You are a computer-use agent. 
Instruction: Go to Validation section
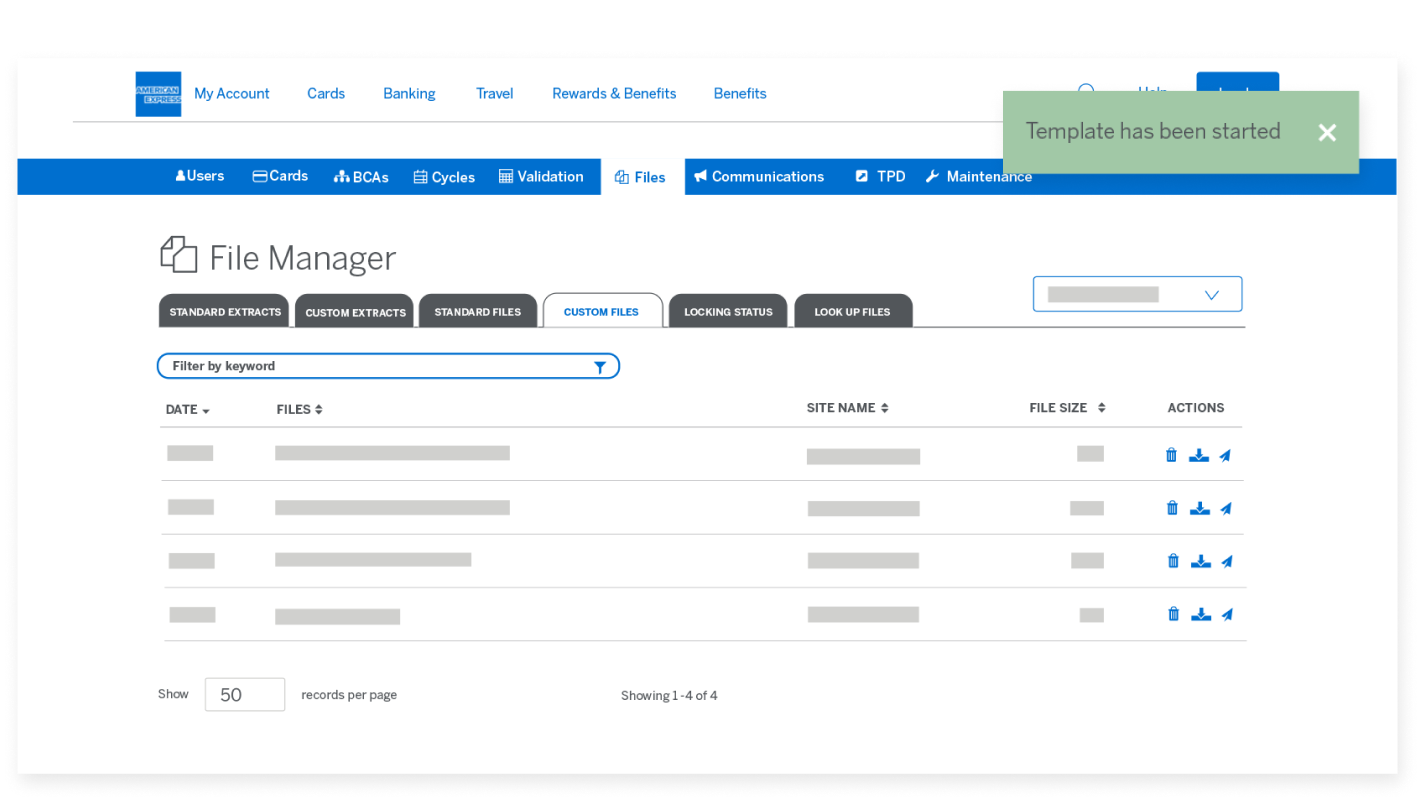(x=541, y=177)
